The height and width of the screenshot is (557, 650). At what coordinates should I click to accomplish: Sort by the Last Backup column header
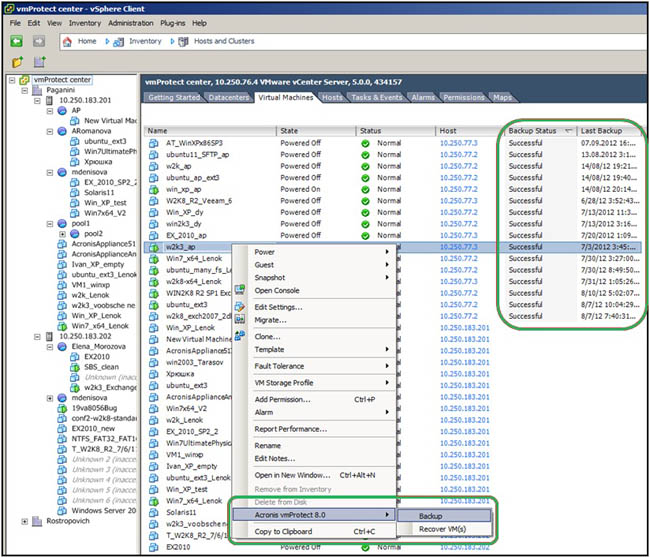[610, 131]
